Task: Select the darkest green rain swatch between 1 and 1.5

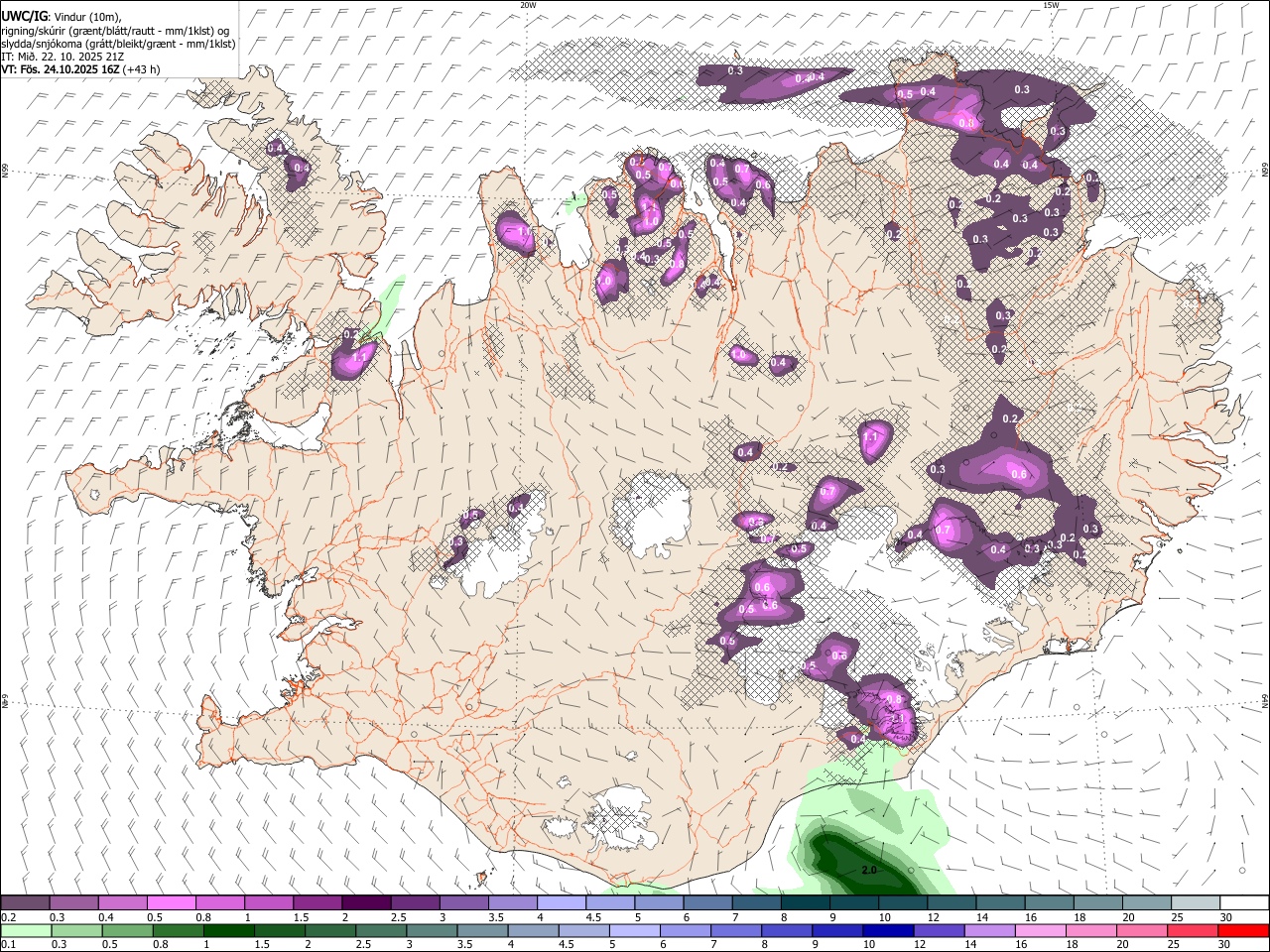Action: pos(230,930)
